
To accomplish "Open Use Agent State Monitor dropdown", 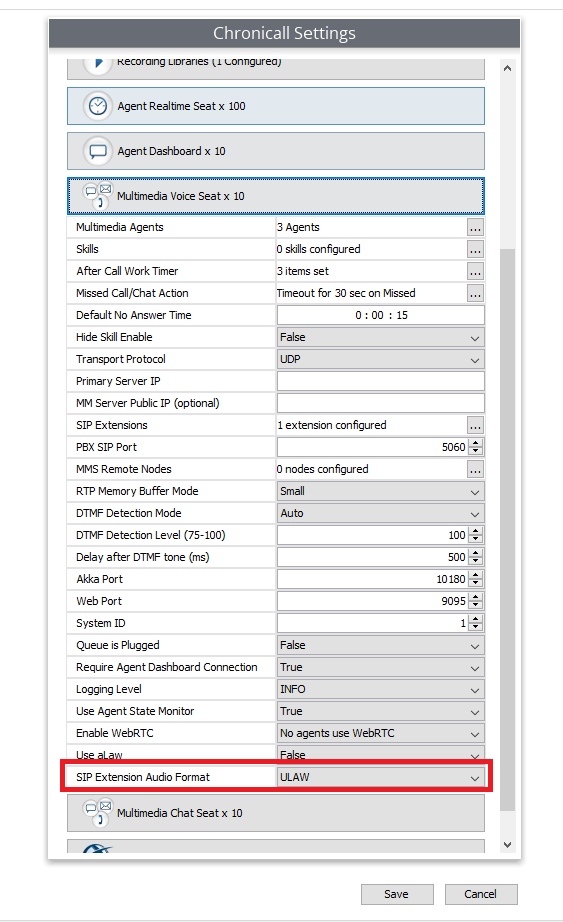I will (x=381, y=711).
